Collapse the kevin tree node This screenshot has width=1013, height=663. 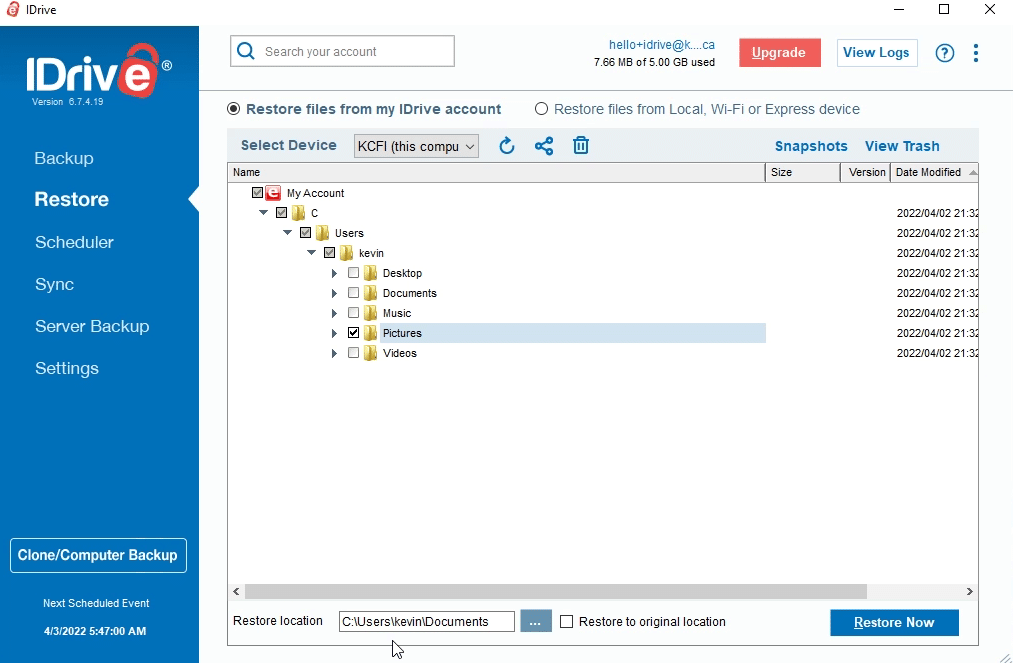tap(311, 252)
